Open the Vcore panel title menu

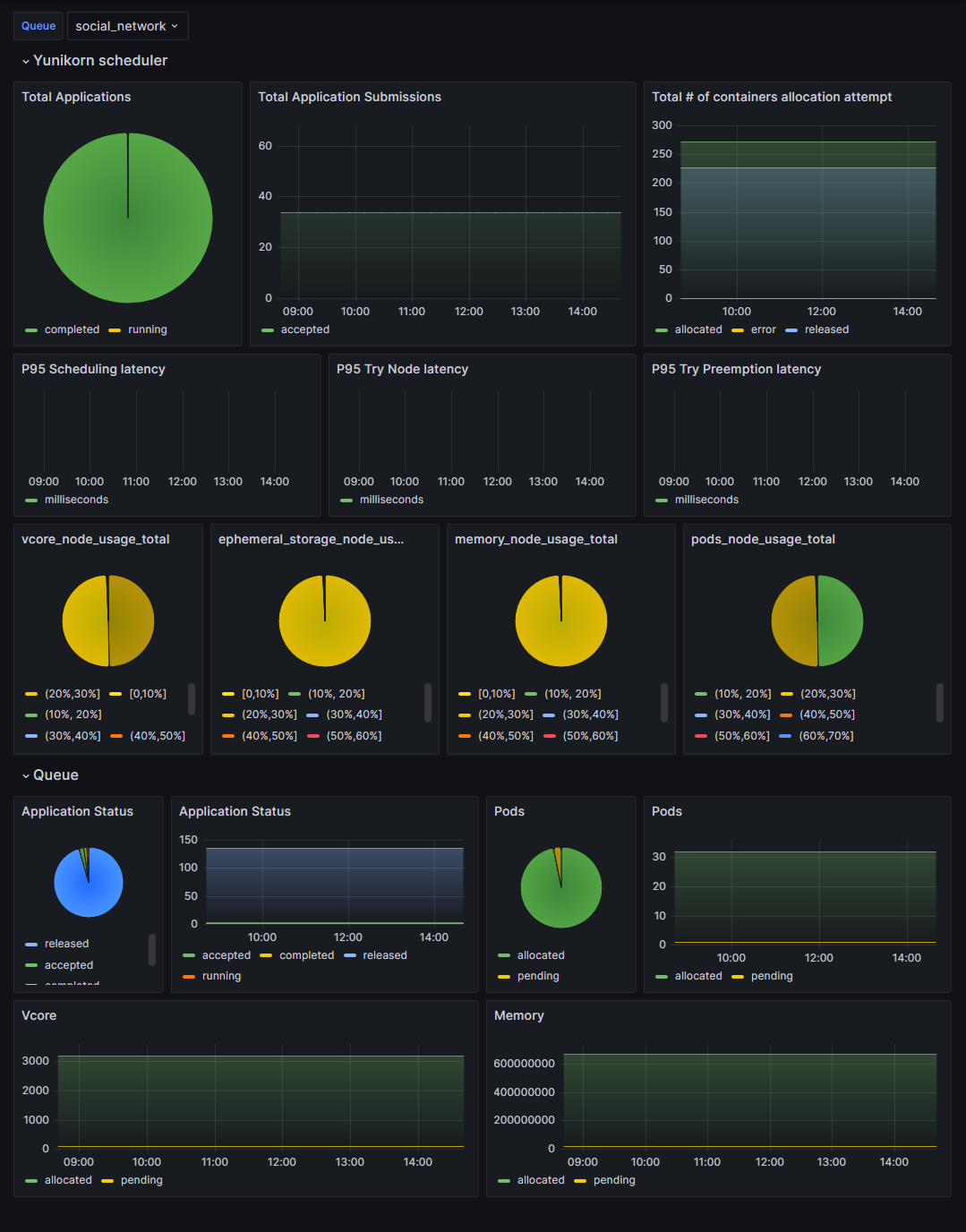39,1015
